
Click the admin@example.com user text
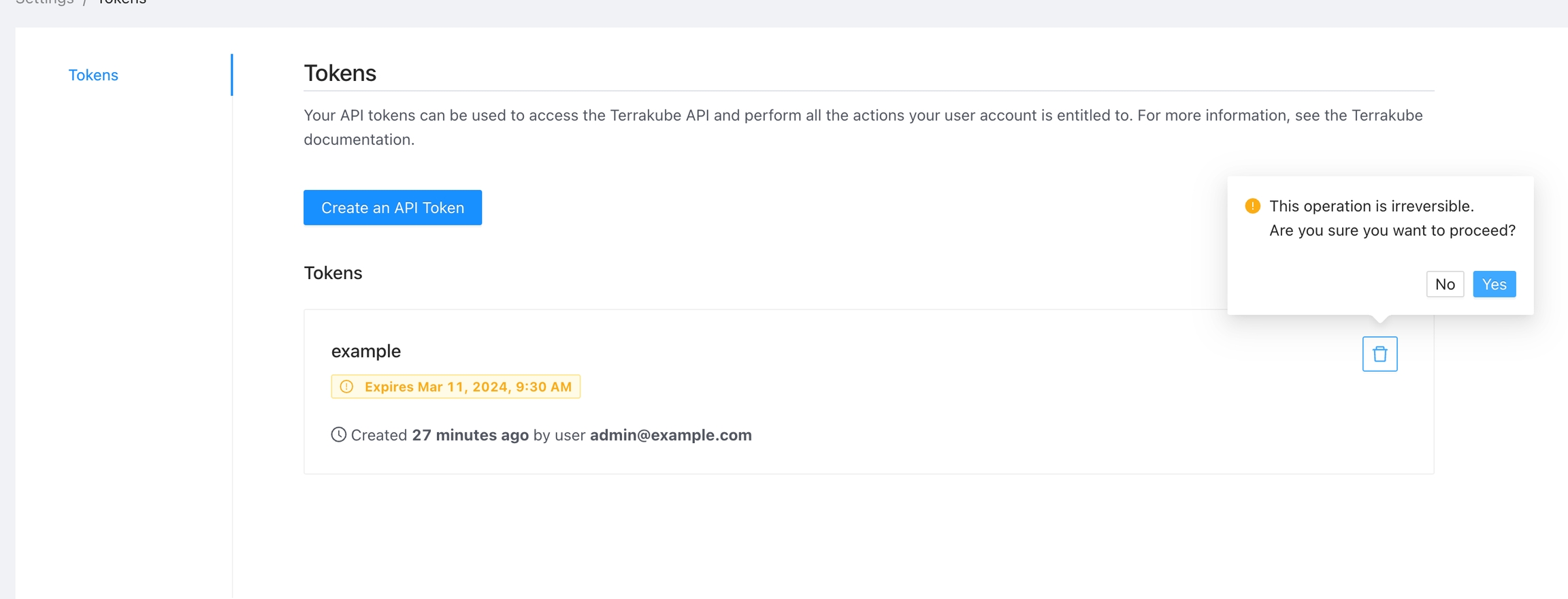coord(670,435)
